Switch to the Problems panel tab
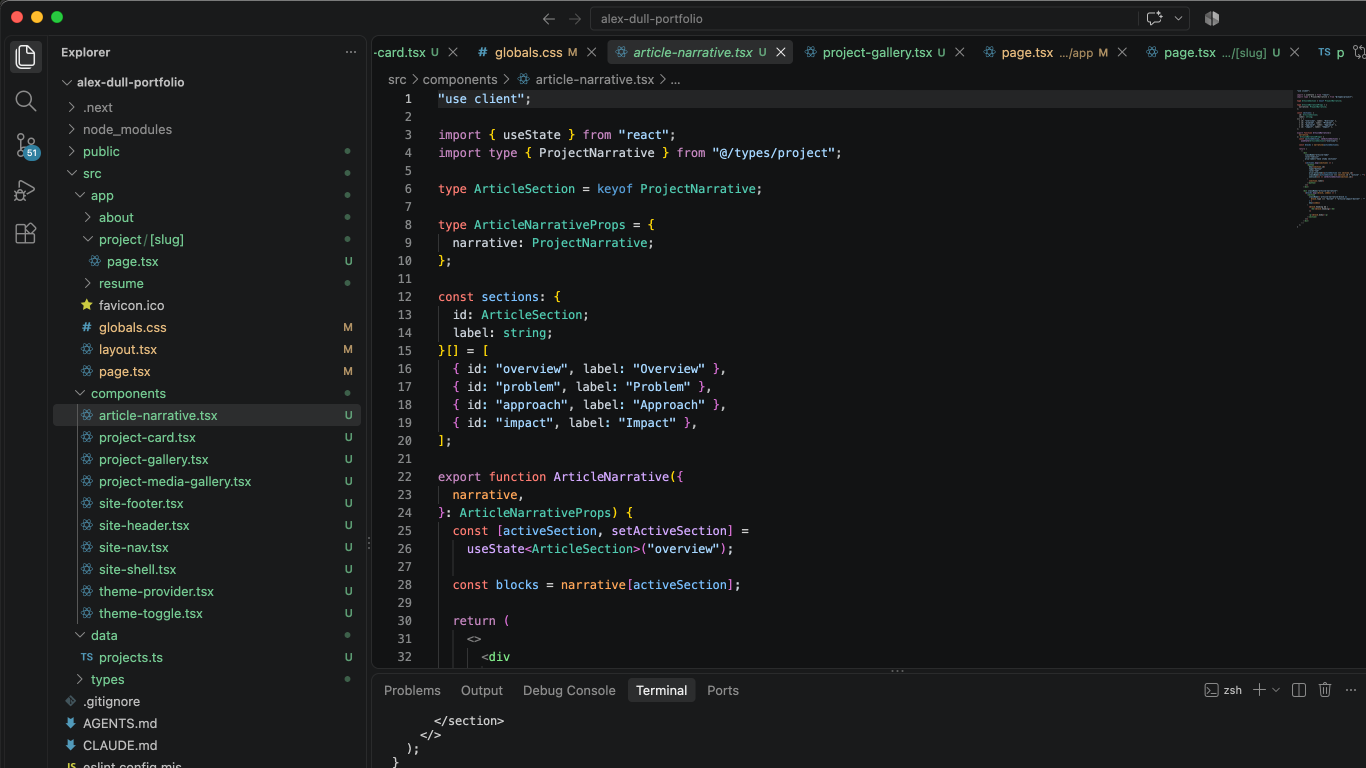The height and width of the screenshot is (768, 1366). click(x=412, y=690)
